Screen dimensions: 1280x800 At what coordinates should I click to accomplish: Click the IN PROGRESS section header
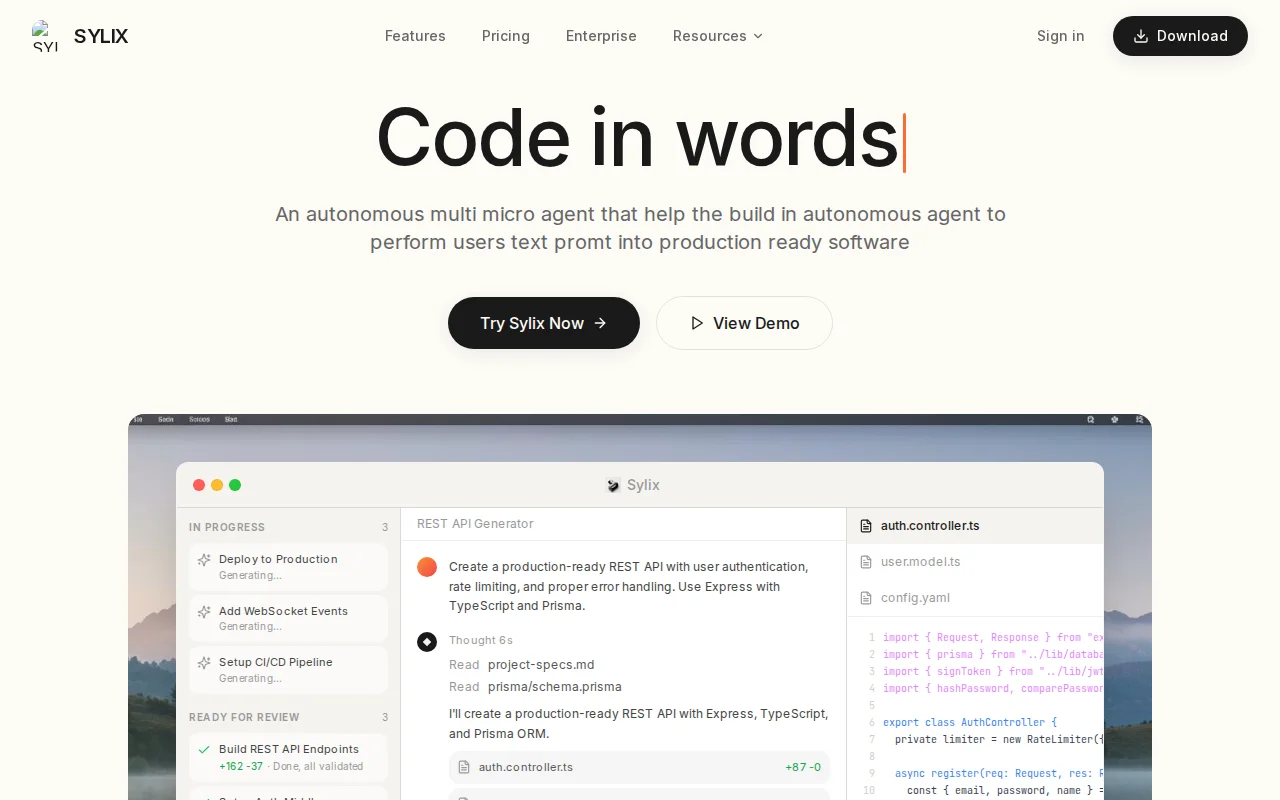[x=227, y=527]
